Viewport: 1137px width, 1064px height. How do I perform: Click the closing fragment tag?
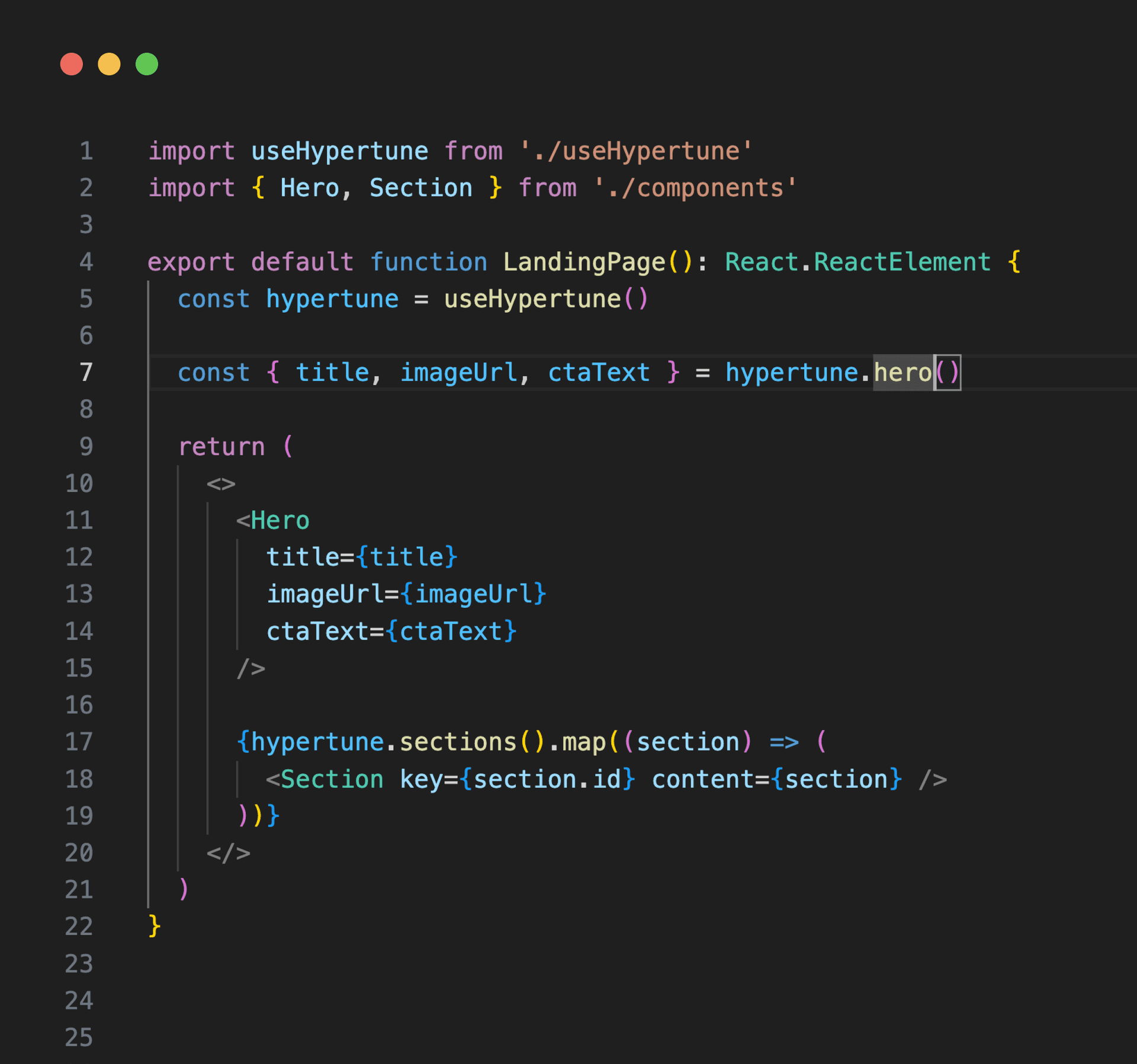tap(229, 853)
